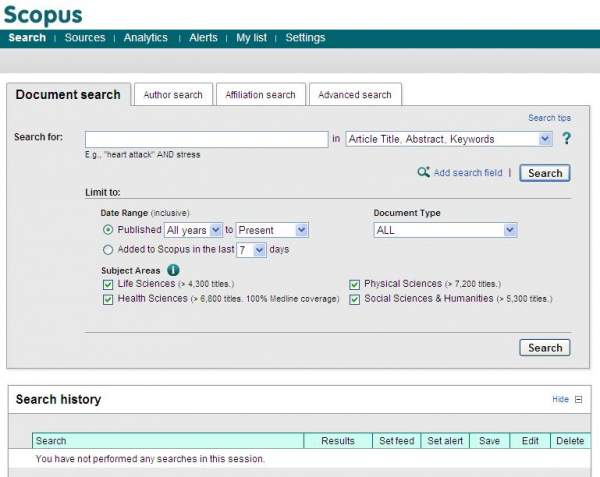Click the lower Search button below subject areas
The height and width of the screenshot is (477, 600).
point(545,348)
